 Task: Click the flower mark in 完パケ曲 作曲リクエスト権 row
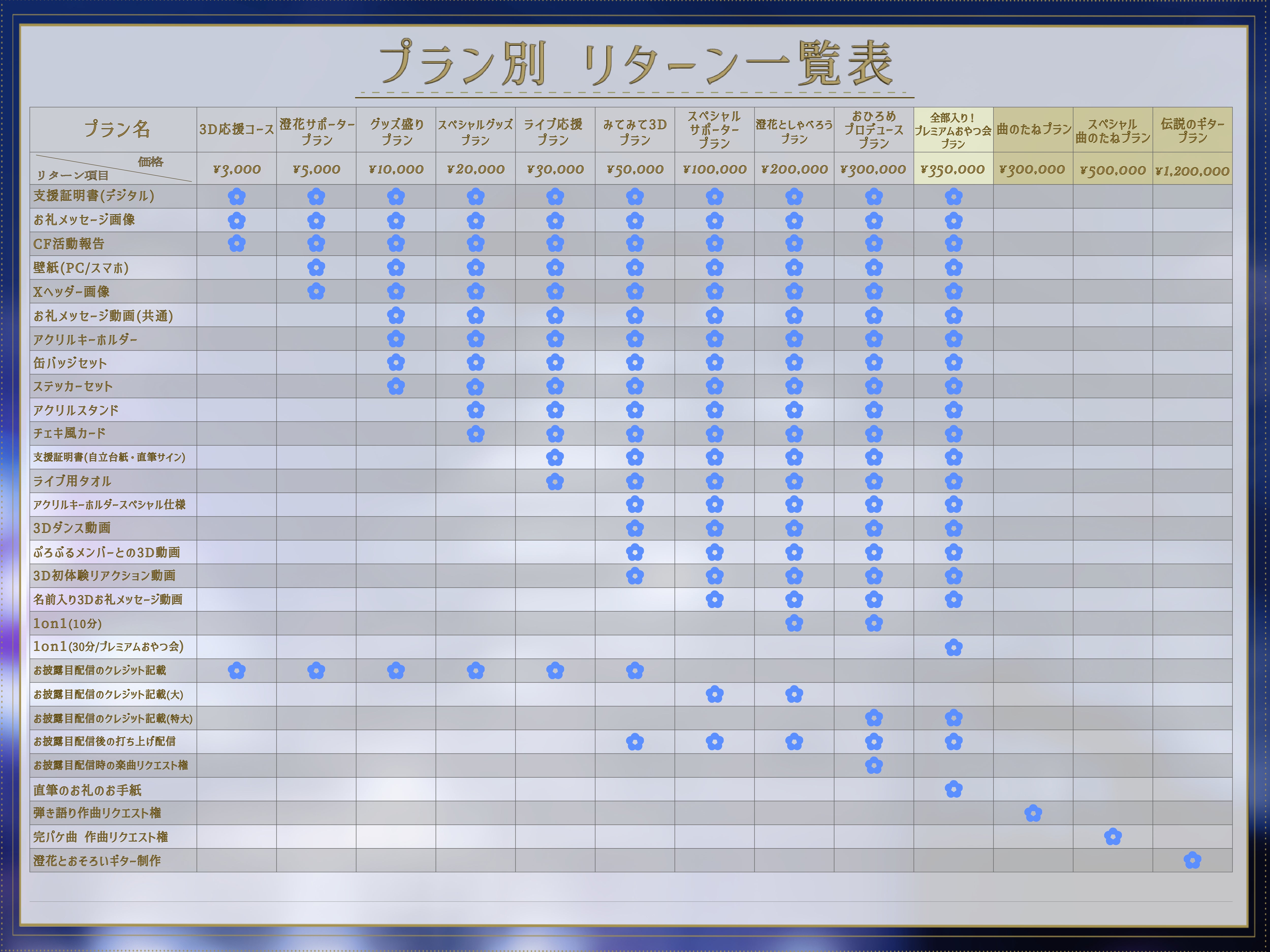pyautogui.click(x=1113, y=837)
